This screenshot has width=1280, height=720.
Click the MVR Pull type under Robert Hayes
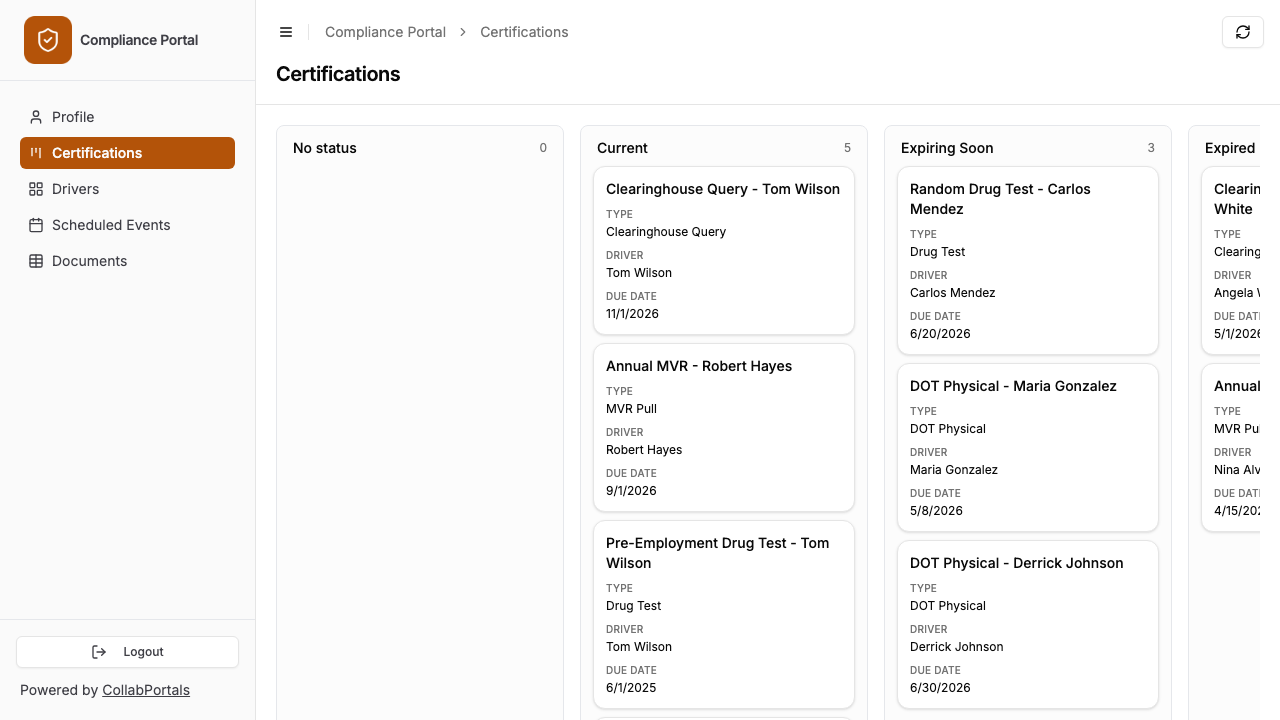631,409
